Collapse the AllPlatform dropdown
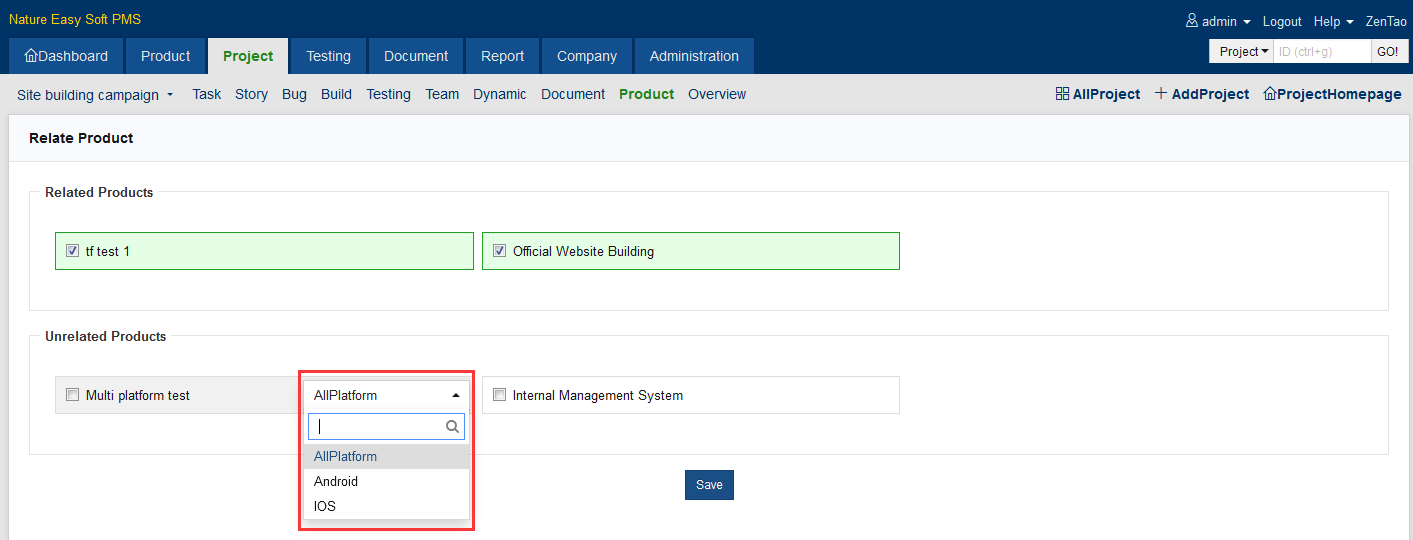The height and width of the screenshot is (540, 1413). (x=456, y=395)
